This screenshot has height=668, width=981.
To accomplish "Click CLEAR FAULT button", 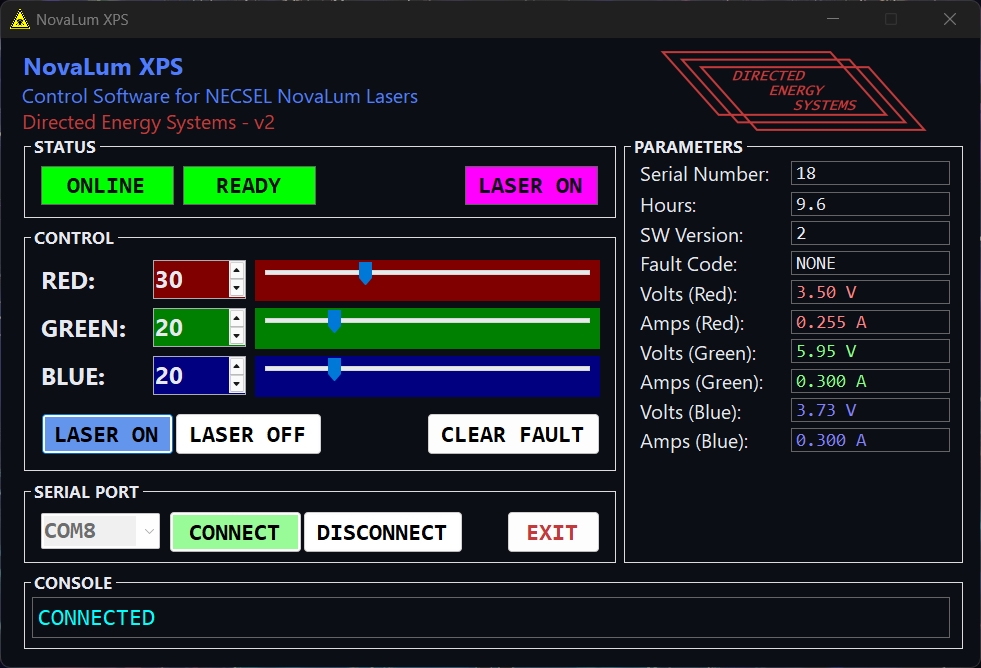I will click(x=513, y=435).
